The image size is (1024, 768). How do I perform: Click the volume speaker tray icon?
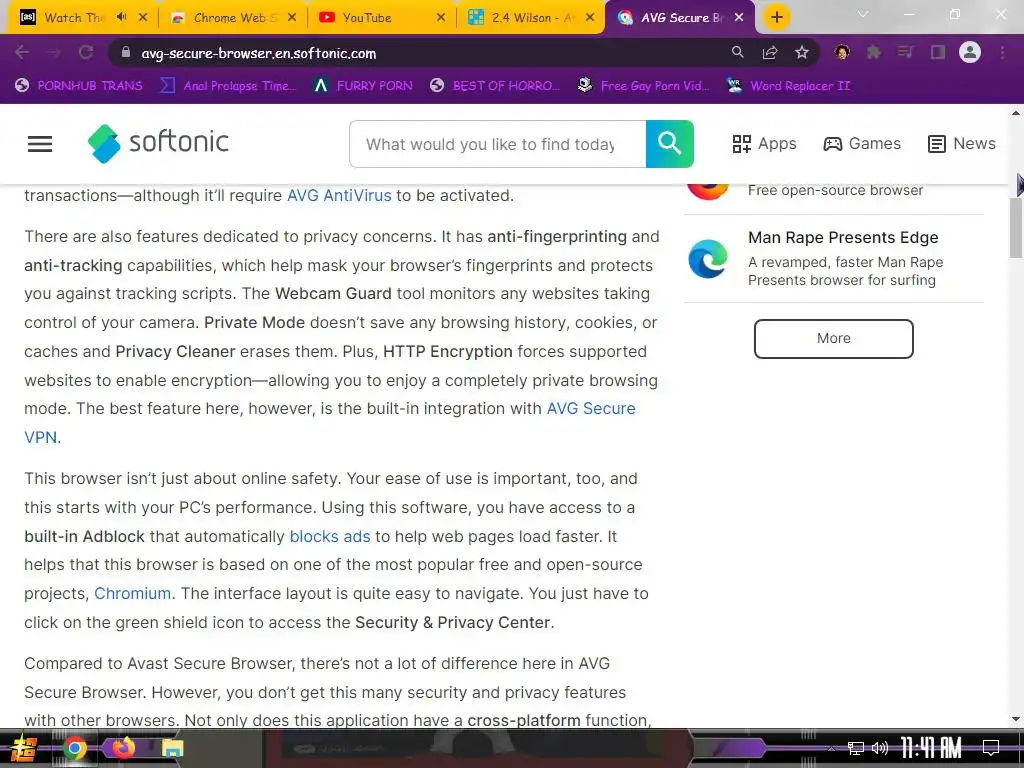(880, 748)
